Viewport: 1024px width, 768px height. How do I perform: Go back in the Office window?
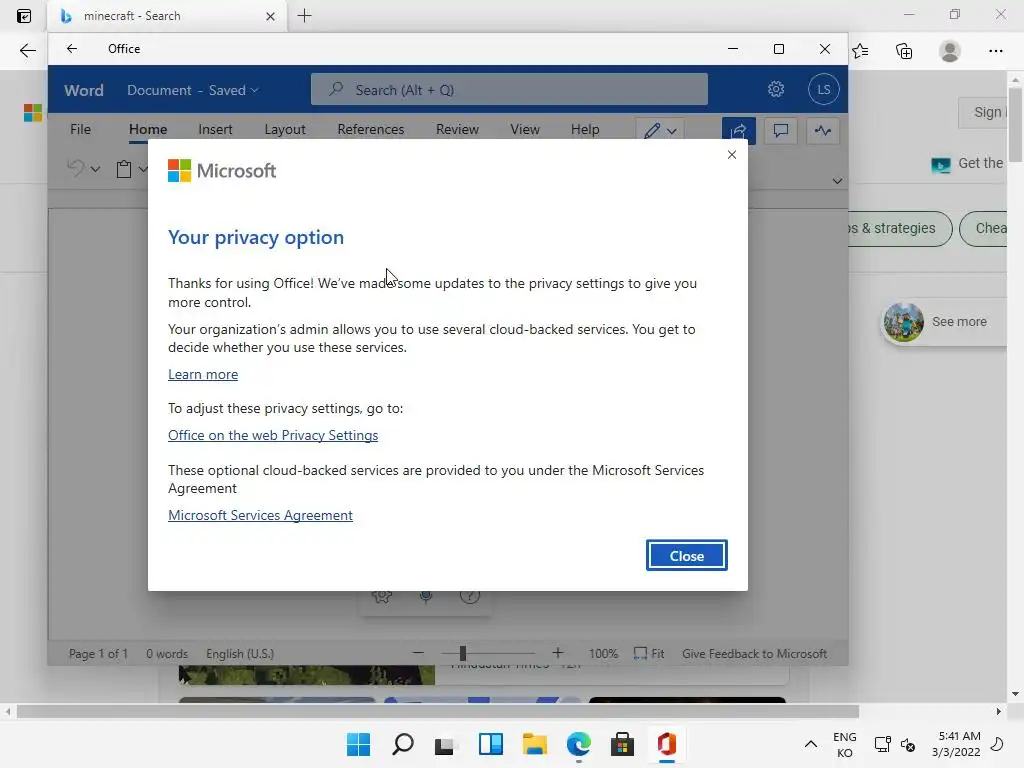coord(72,48)
